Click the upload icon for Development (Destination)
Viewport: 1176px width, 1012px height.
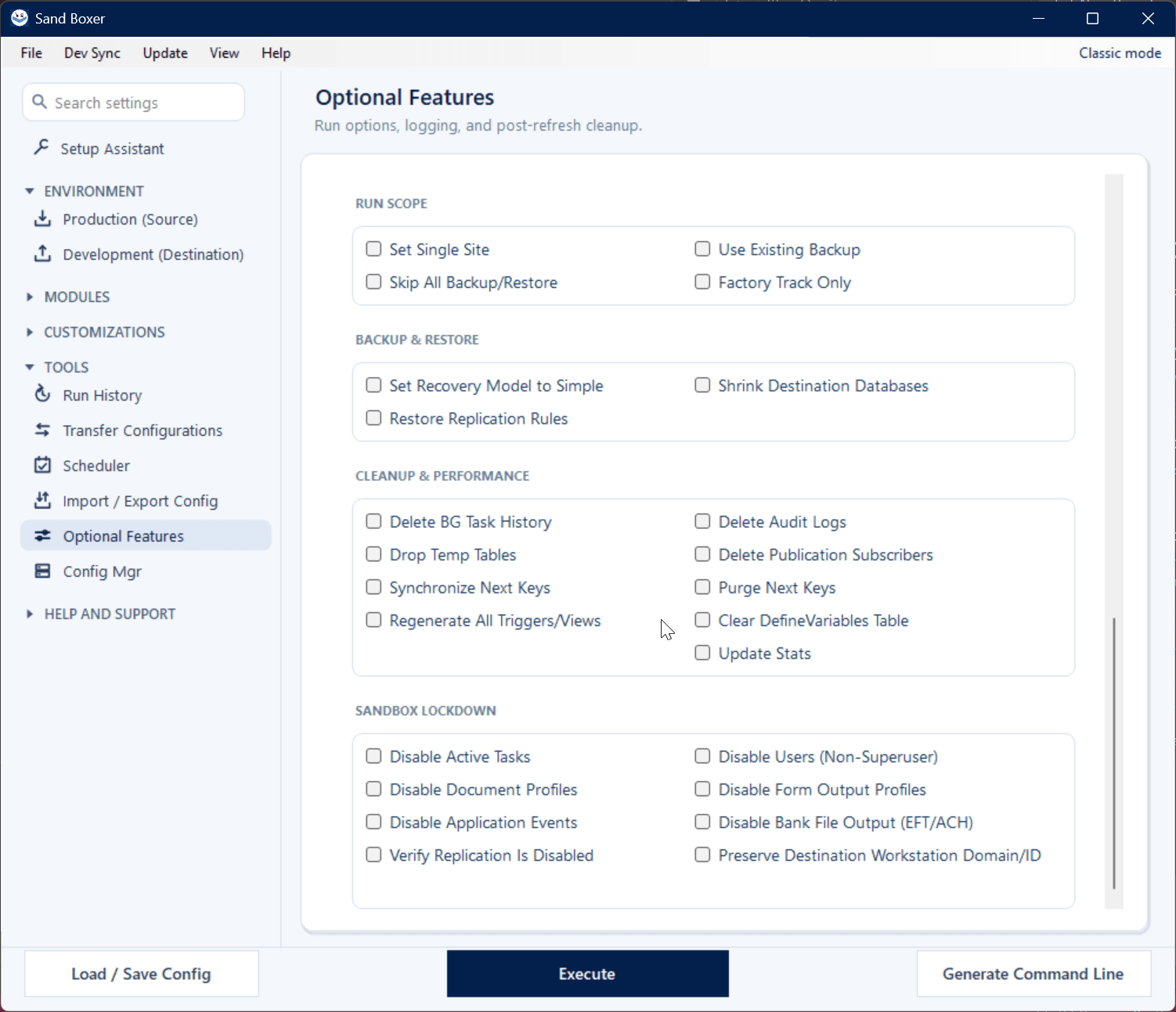[x=43, y=254]
